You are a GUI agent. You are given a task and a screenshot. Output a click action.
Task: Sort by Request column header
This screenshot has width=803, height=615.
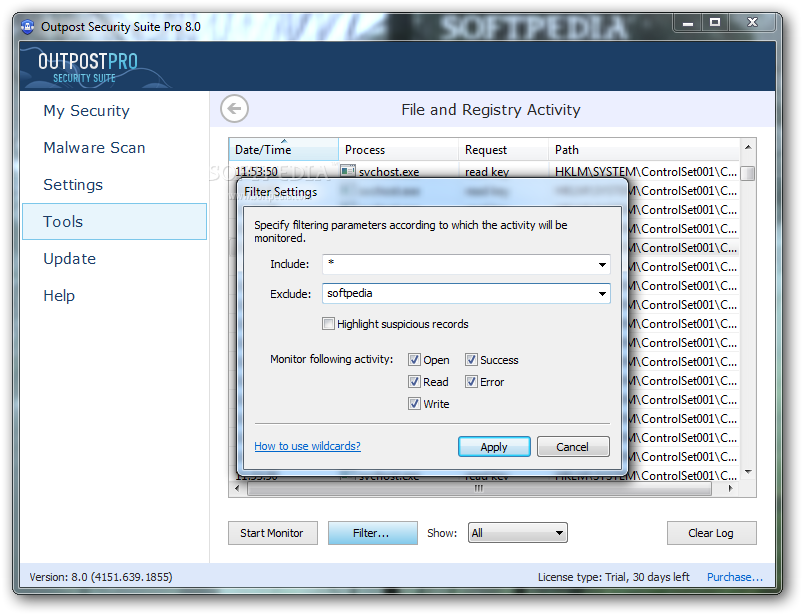click(503, 150)
